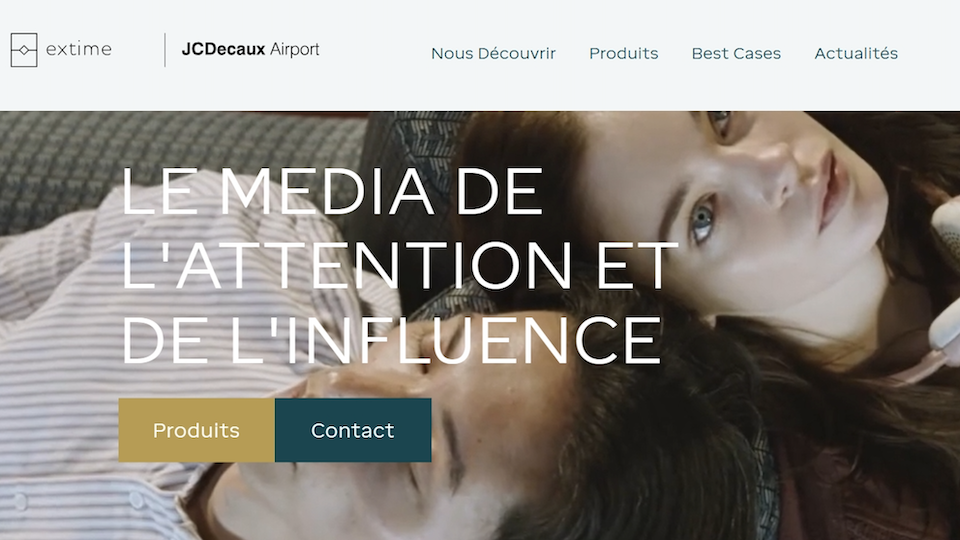Open the Actualités section
The width and height of the screenshot is (960, 540).
pos(856,53)
